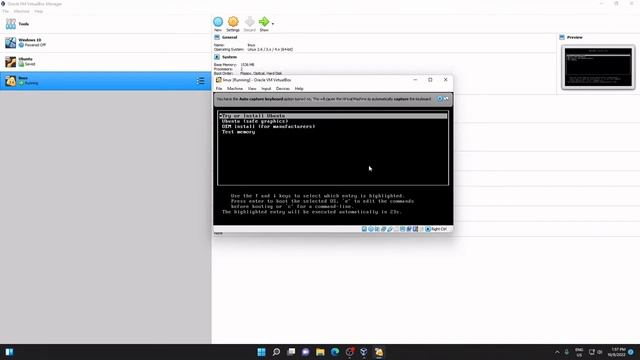The image size is (640, 360).
Task: Click the 'Try or Install Ubuntu' boot entry
Action: coord(333,116)
